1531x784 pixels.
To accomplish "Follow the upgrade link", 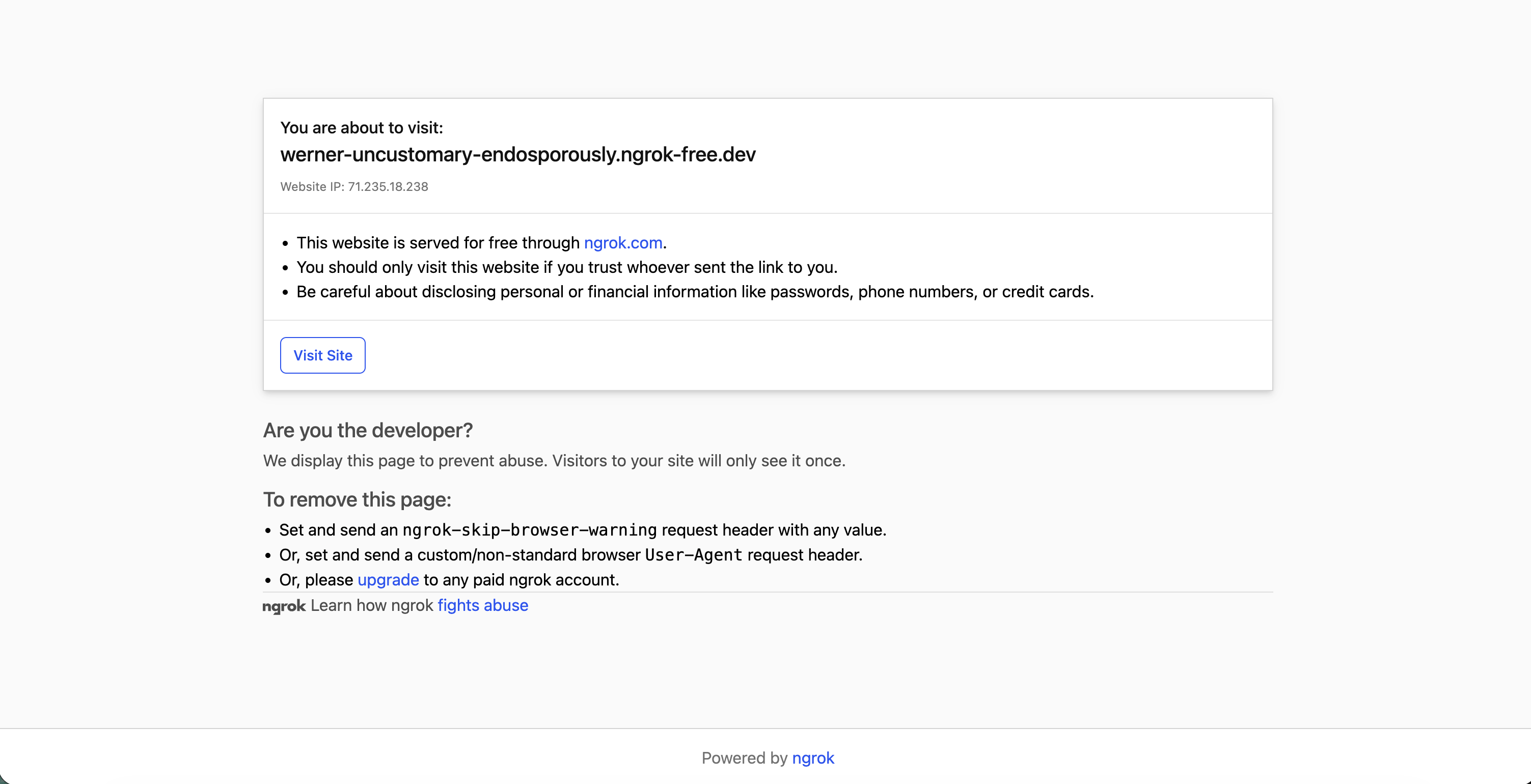I will pyautogui.click(x=388, y=580).
